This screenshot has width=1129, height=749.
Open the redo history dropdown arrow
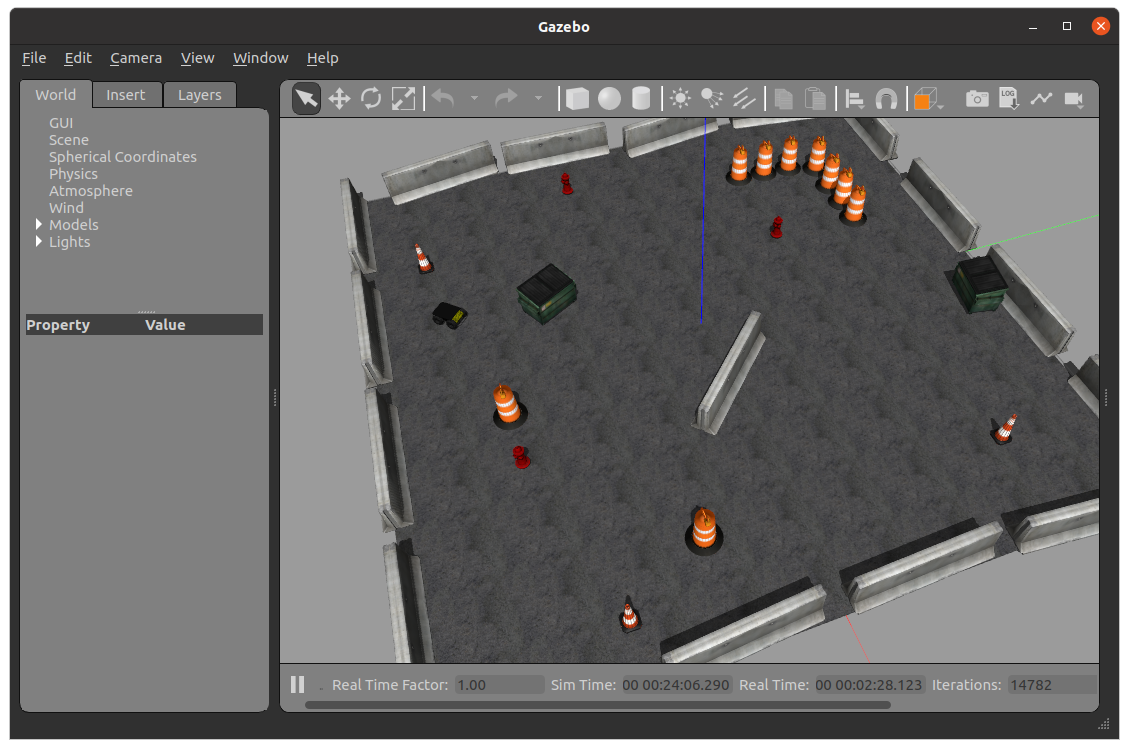(538, 99)
